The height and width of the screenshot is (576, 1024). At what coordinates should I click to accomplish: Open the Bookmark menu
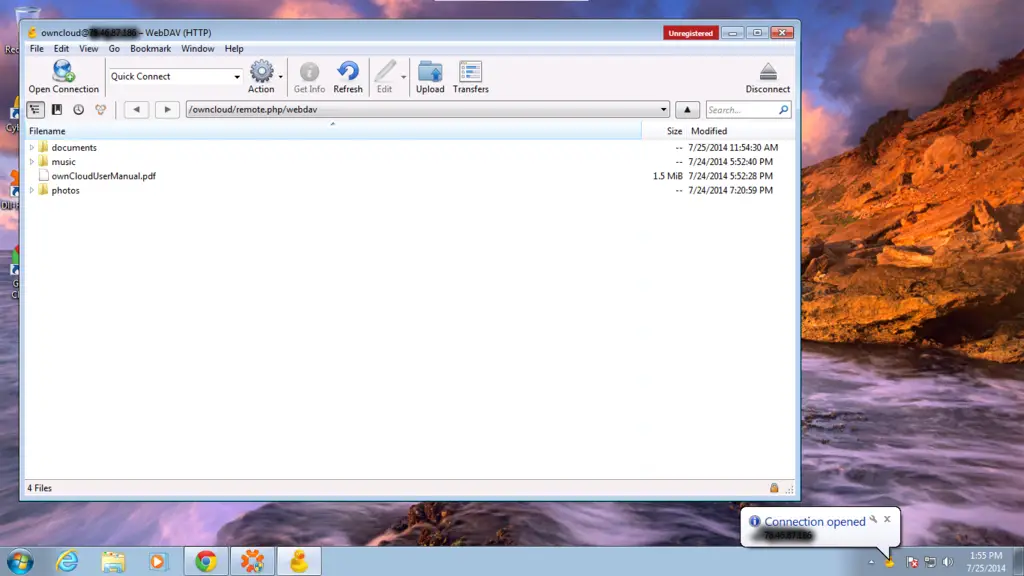pyautogui.click(x=150, y=48)
